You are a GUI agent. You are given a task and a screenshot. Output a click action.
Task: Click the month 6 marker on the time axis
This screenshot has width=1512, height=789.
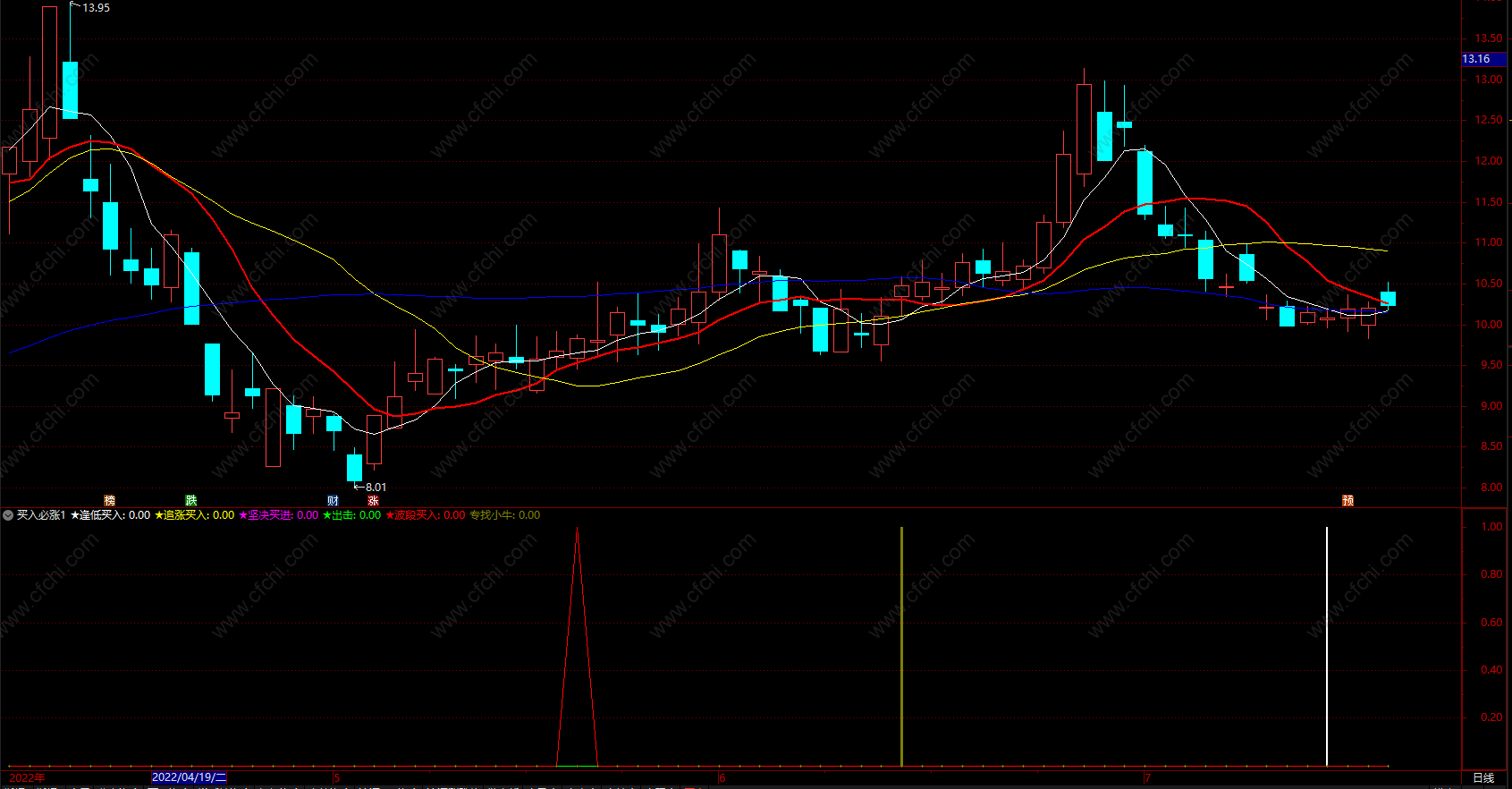tap(722, 778)
